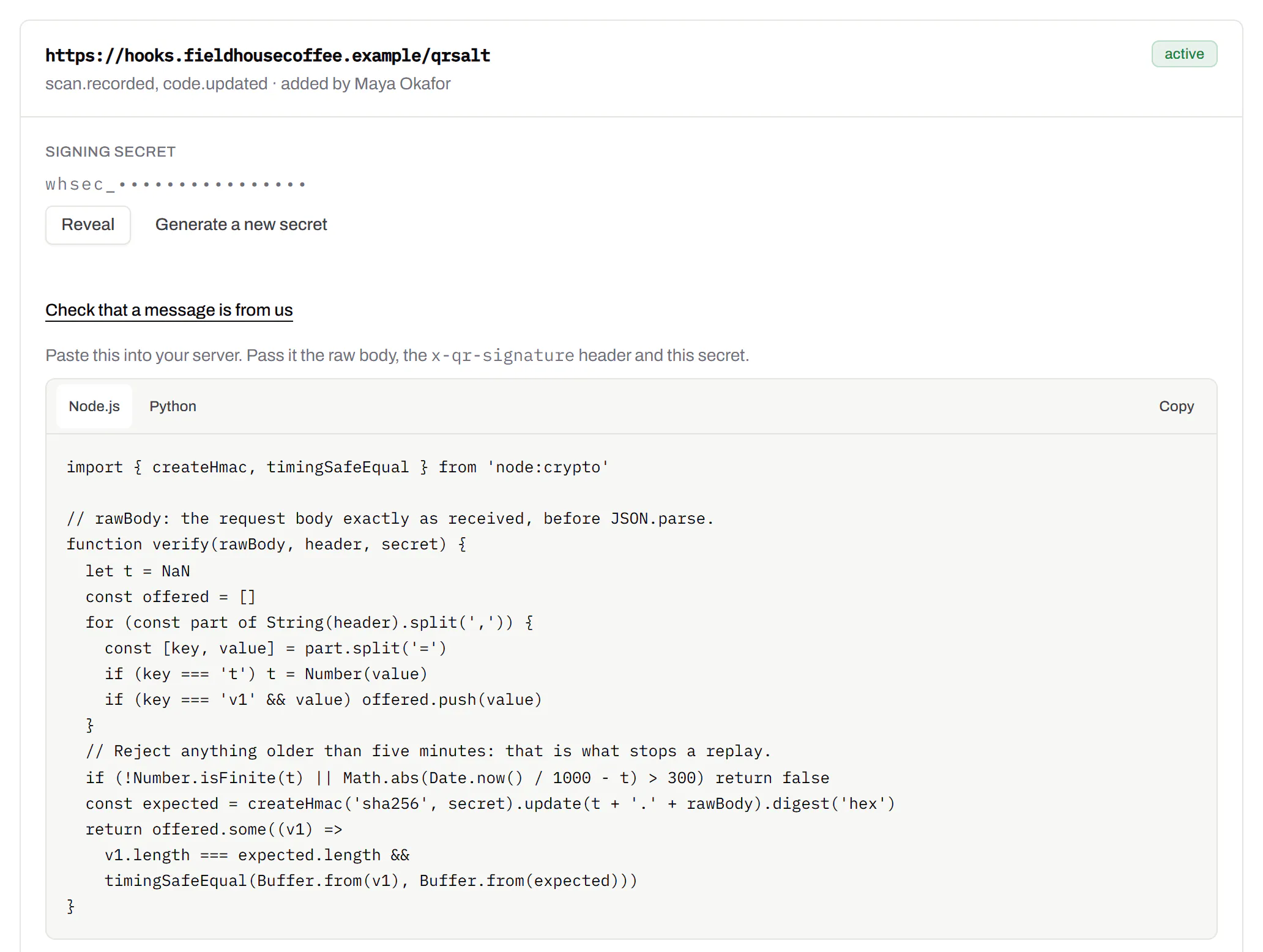Viewport: 1263px width, 952px height.
Task: Click the masked whsec_ secret value
Action: (x=176, y=184)
